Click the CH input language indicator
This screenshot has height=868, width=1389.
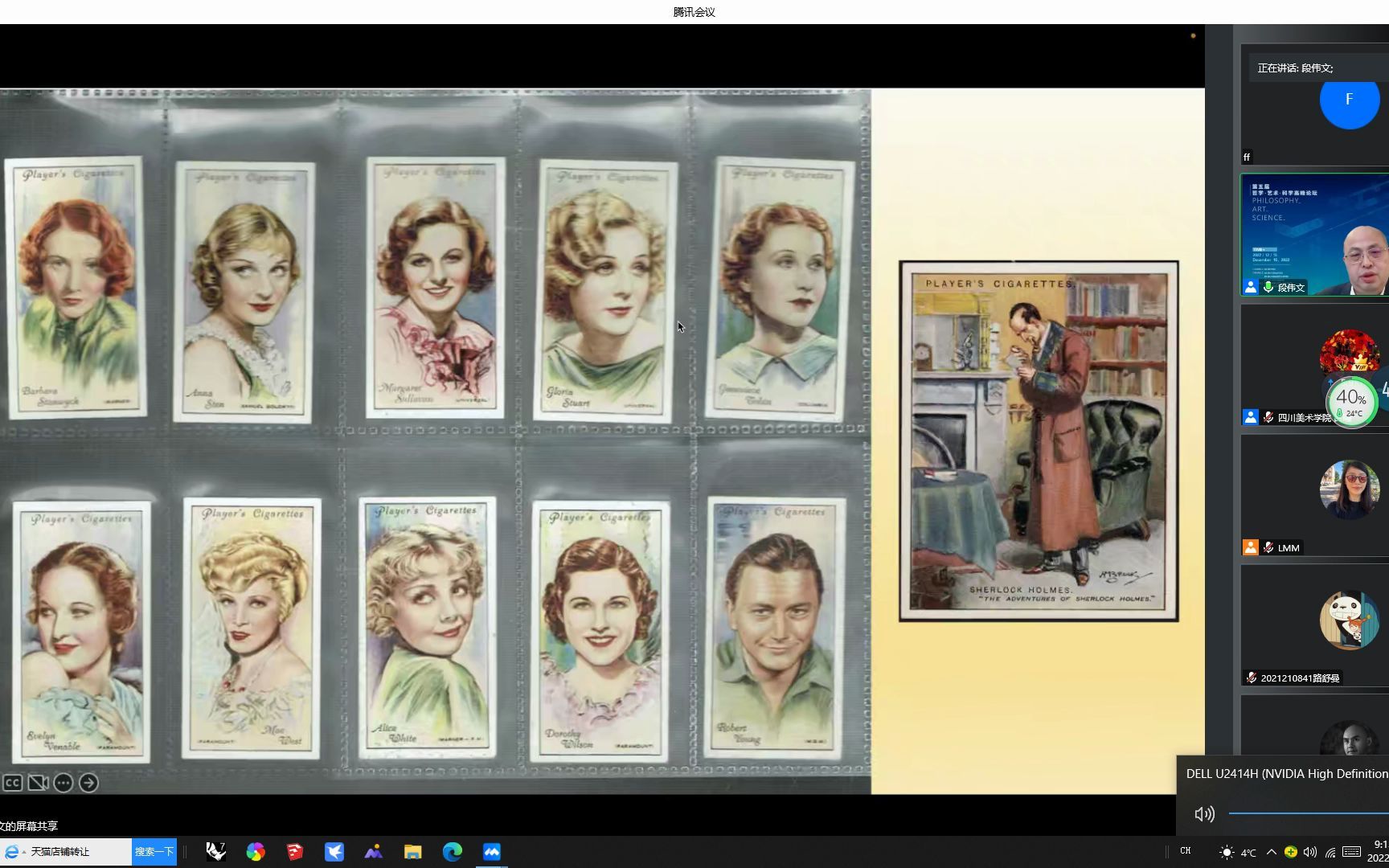[x=1186, y=851]
